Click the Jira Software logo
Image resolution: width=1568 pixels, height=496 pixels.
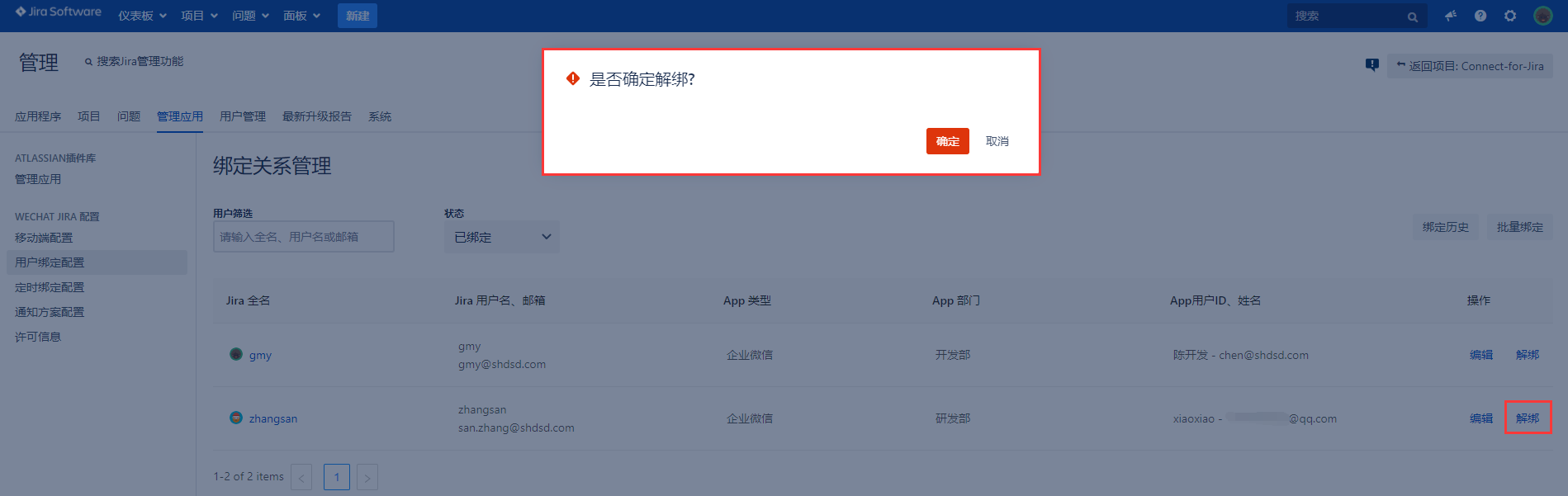58,12
